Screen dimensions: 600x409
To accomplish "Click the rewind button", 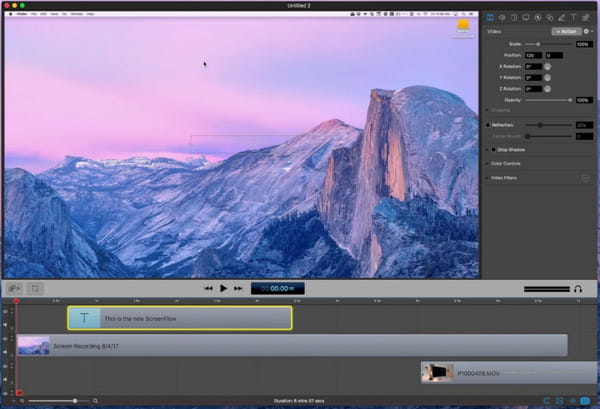I will coord(208,288).
